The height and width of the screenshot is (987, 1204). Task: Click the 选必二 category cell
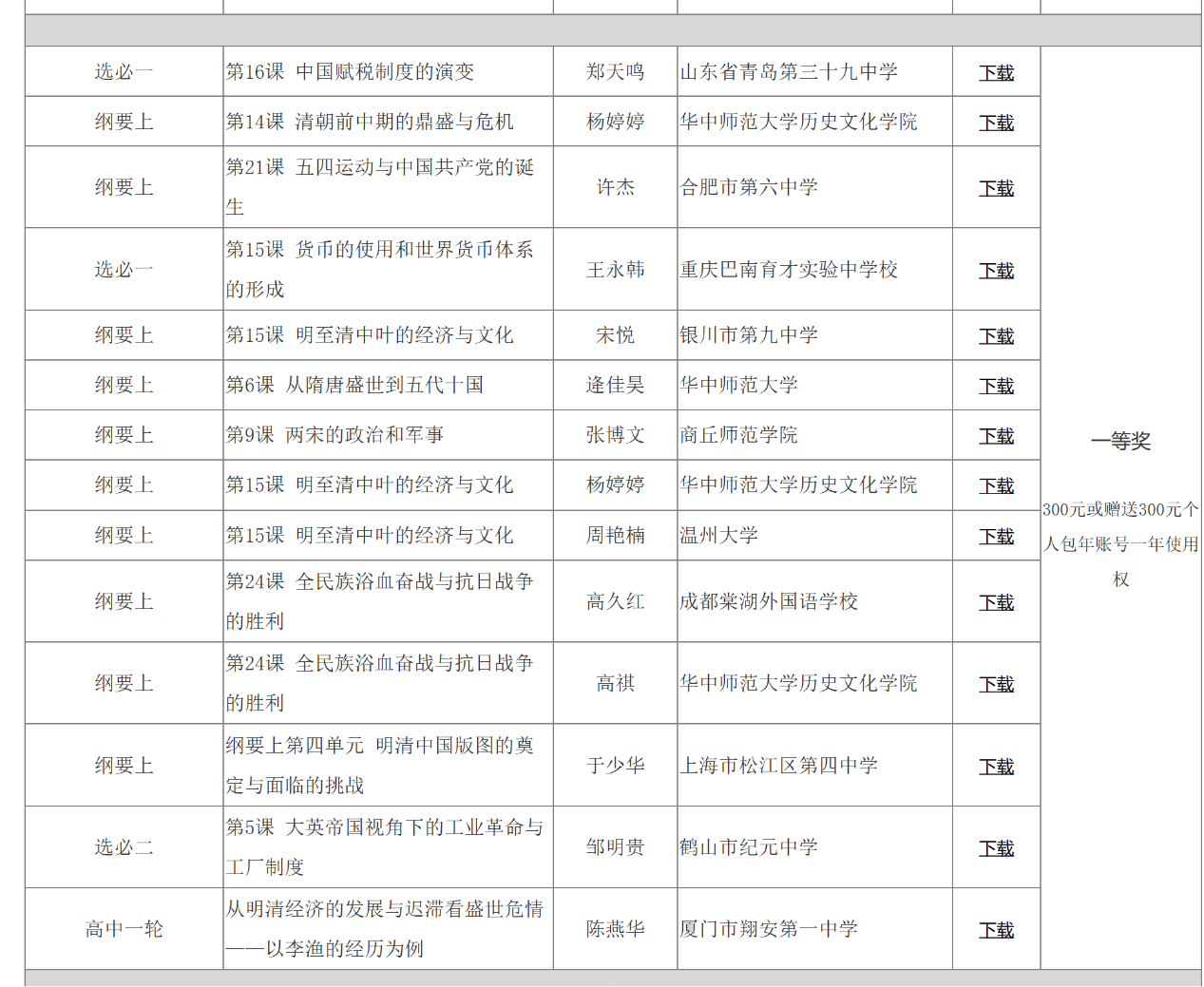tap(124, 847)
